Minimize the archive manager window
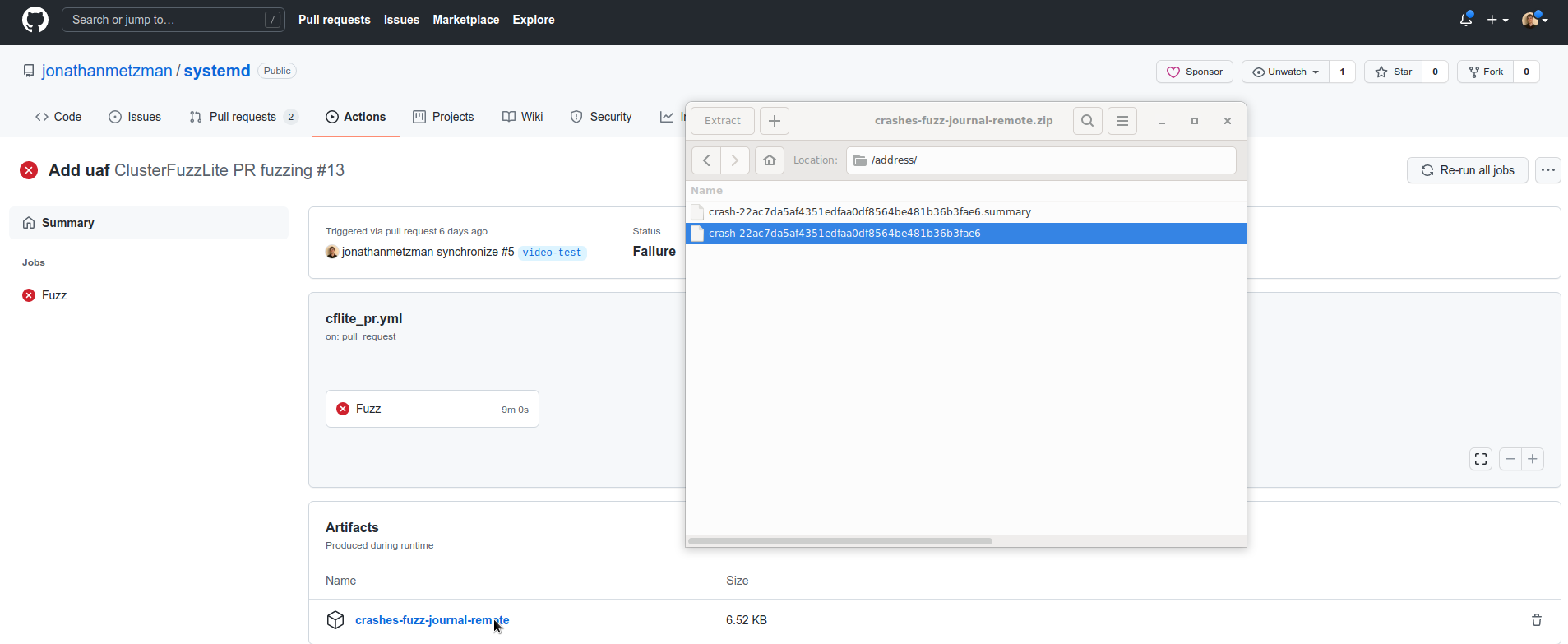Screen dimensions: 1568x644 pyautogui.click(x=1162, y=121)
